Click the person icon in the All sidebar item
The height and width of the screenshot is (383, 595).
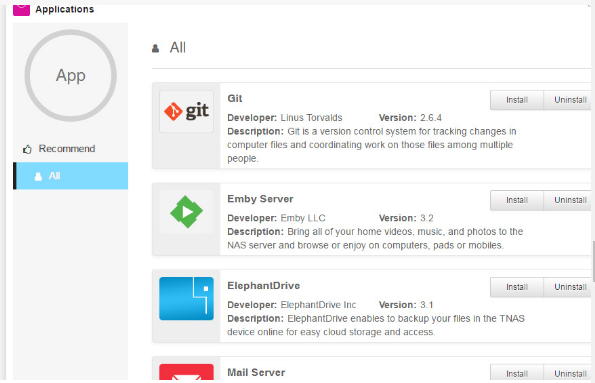(38, 177)
